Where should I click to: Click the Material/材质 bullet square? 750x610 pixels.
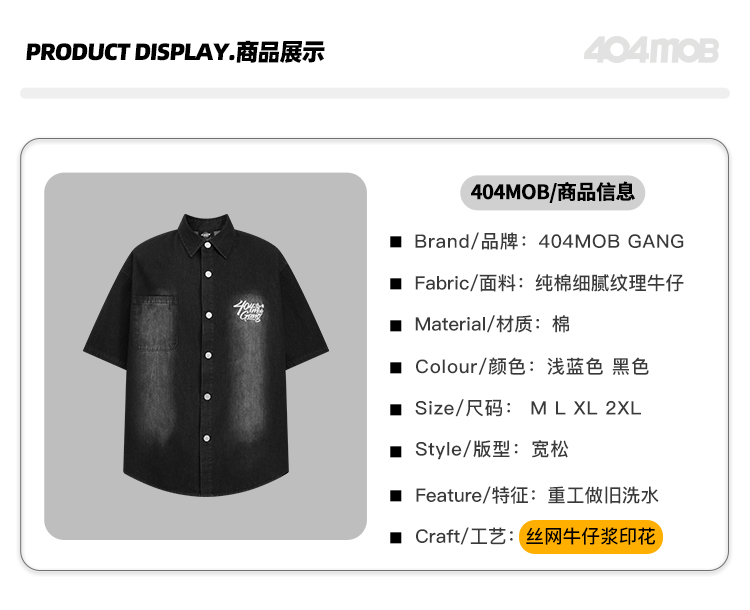[396, 325]
